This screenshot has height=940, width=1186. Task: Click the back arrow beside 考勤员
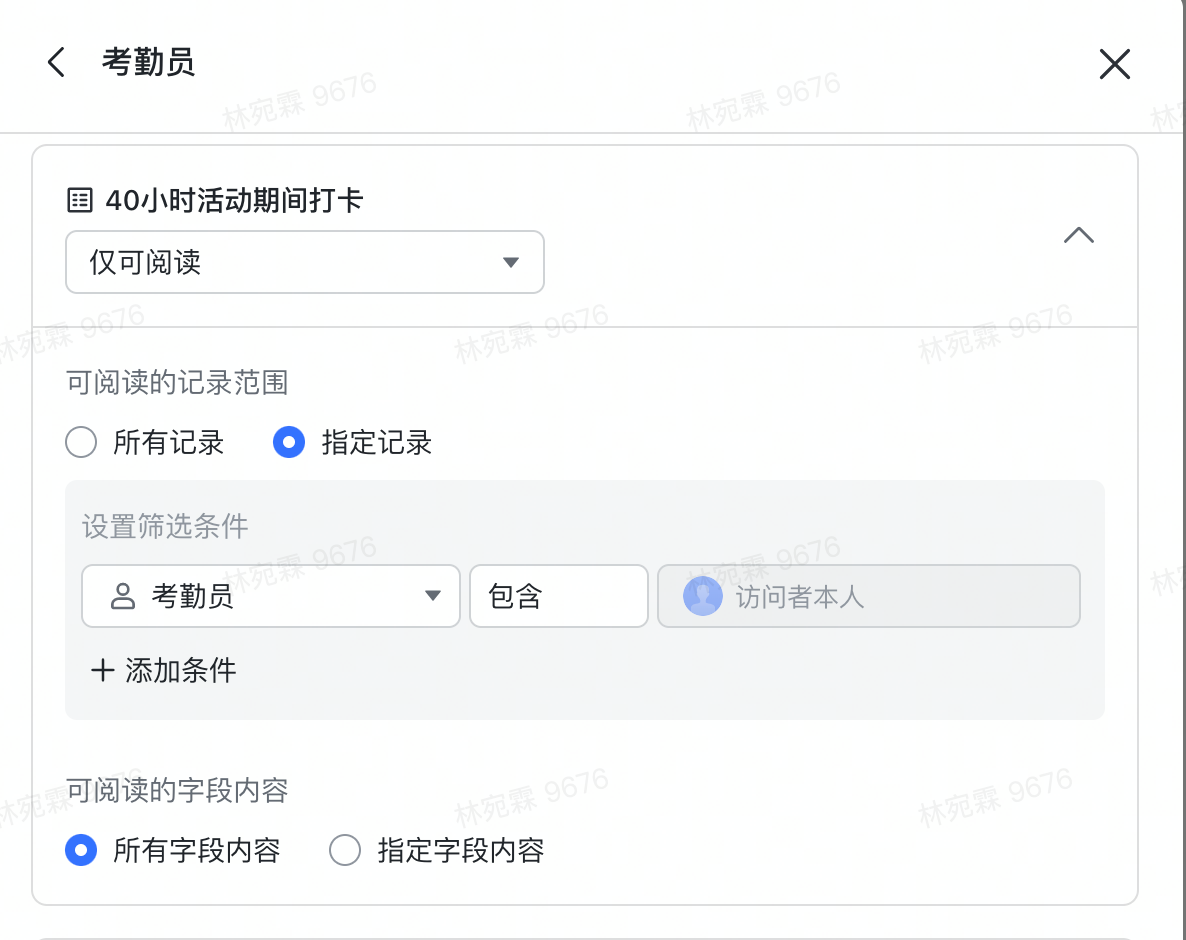pyautogui.click(x=56, y=62)
